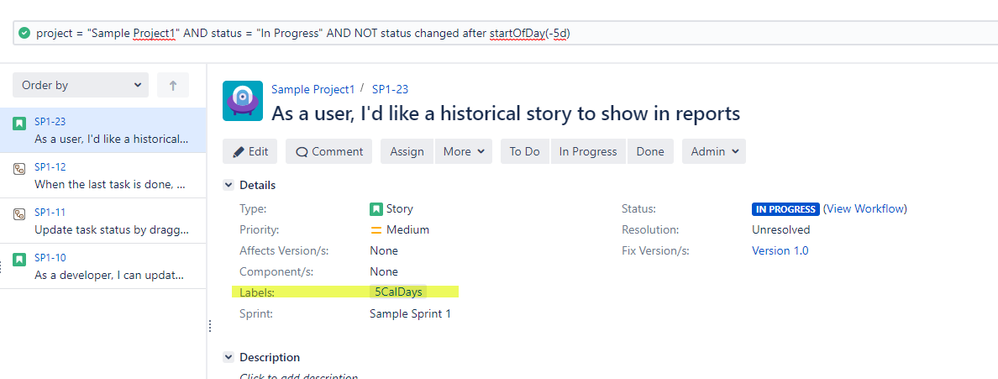
Task: Click the Assign button
Action: 407,152
